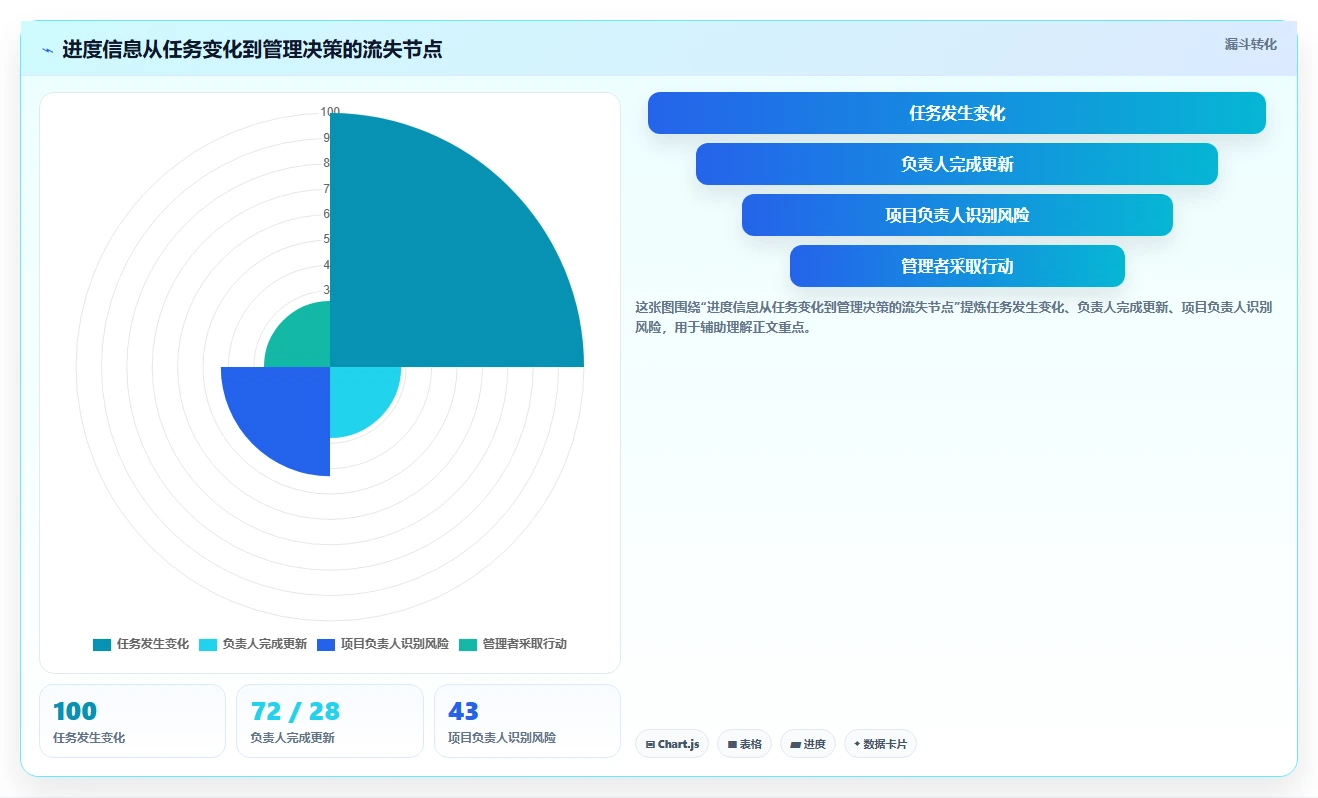Click the axis label 100 on chart

(330, 112)
